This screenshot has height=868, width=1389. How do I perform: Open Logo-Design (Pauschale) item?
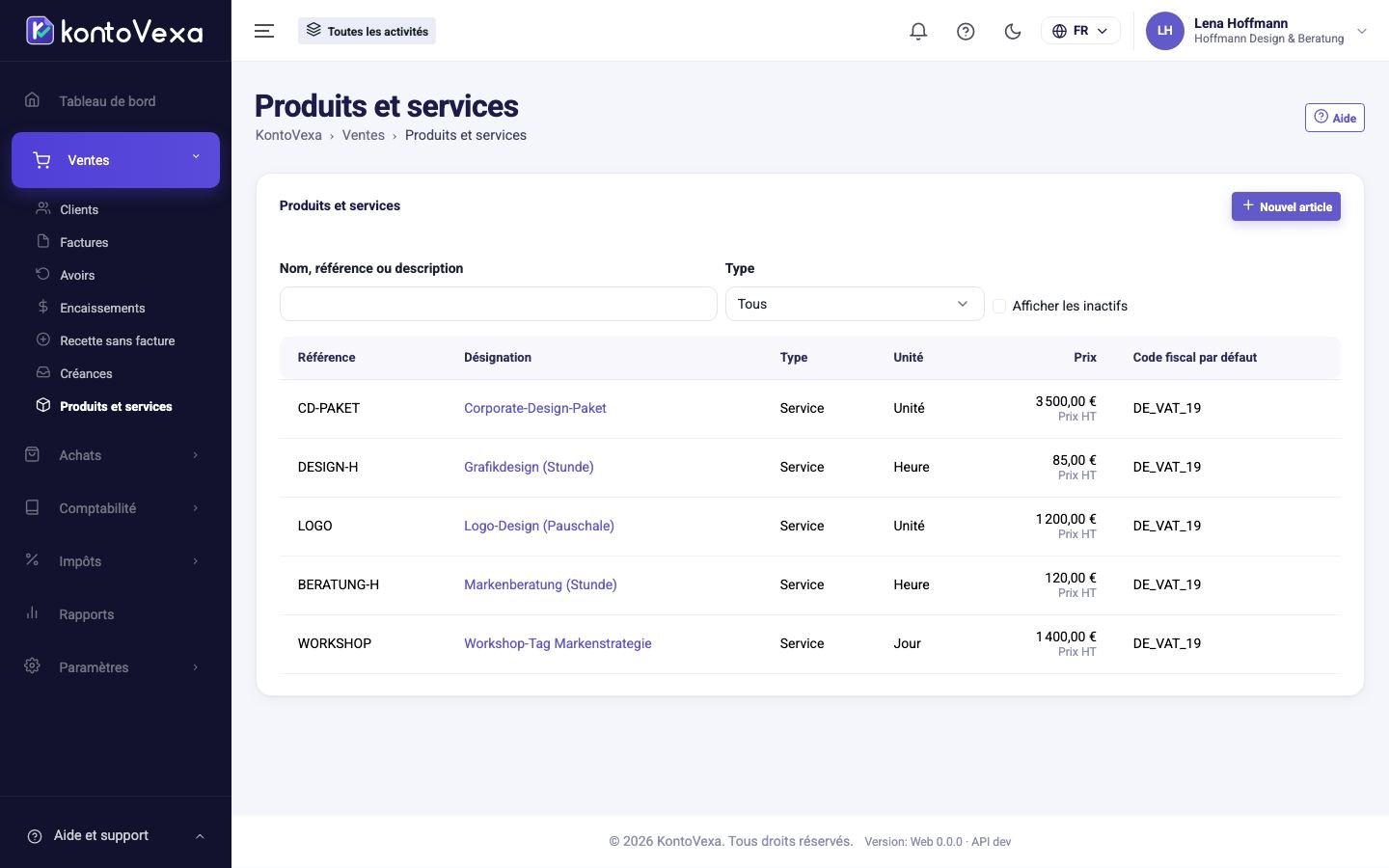coord(539,526)
